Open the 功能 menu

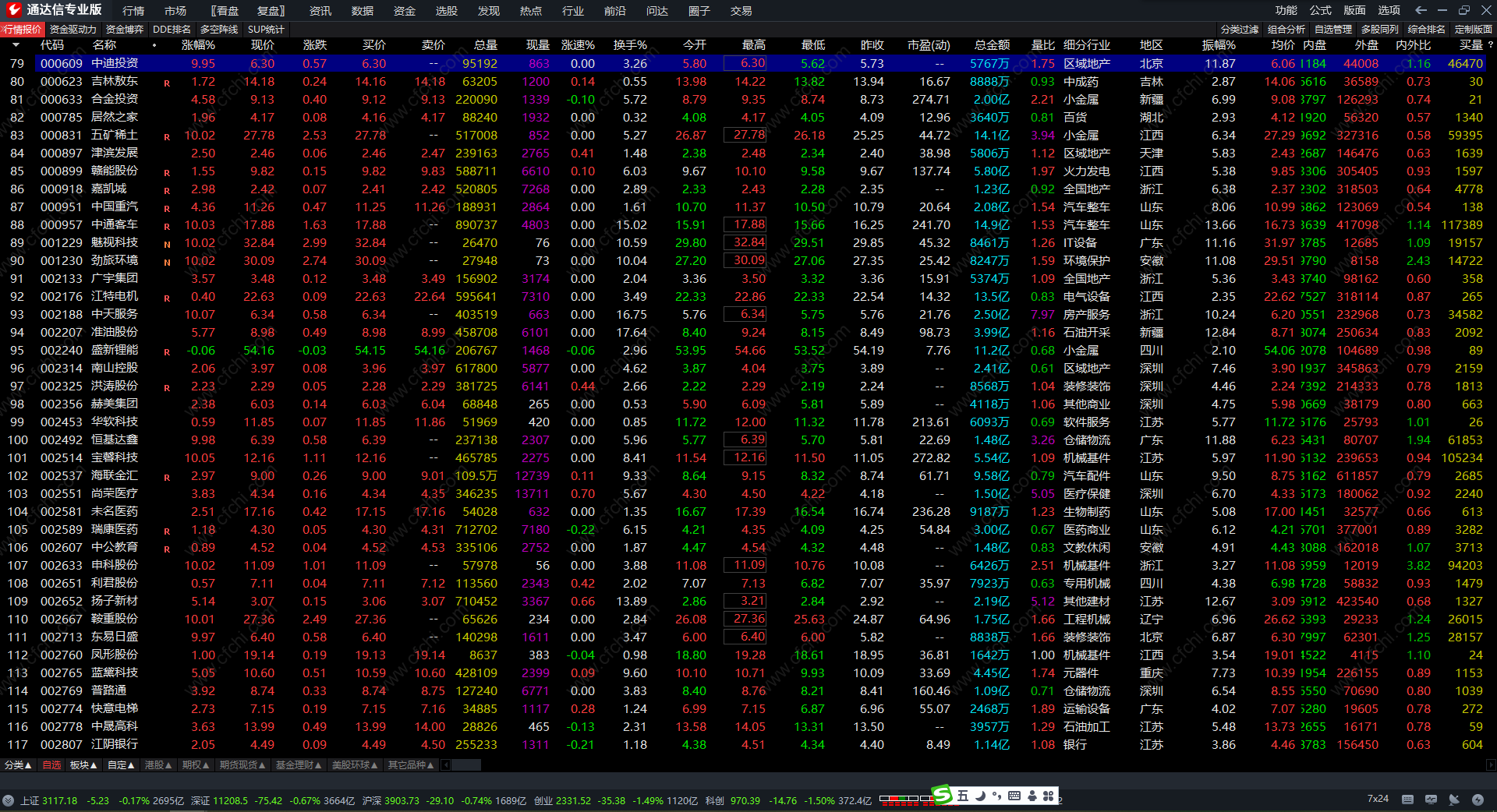click(x=1286, y=10)
